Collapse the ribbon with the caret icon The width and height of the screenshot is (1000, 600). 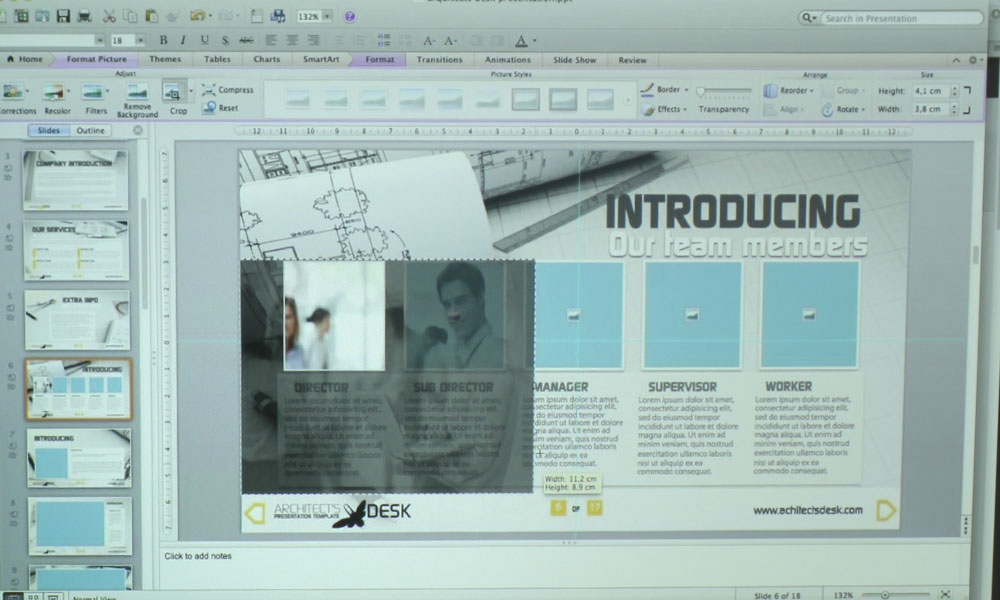pos(956,60)
